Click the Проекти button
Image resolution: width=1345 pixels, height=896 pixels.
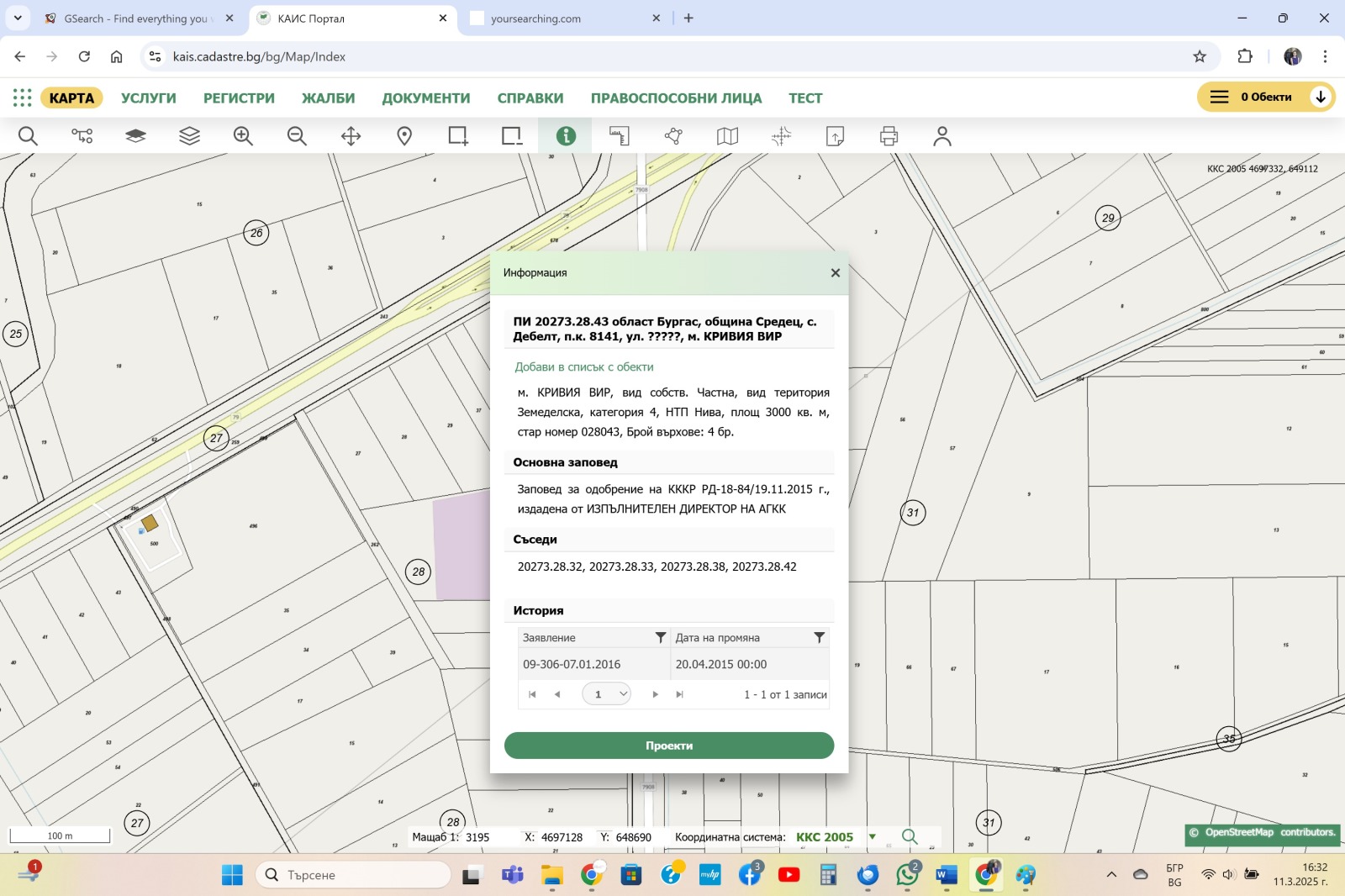pyautogui.click(x=668, y=745)
